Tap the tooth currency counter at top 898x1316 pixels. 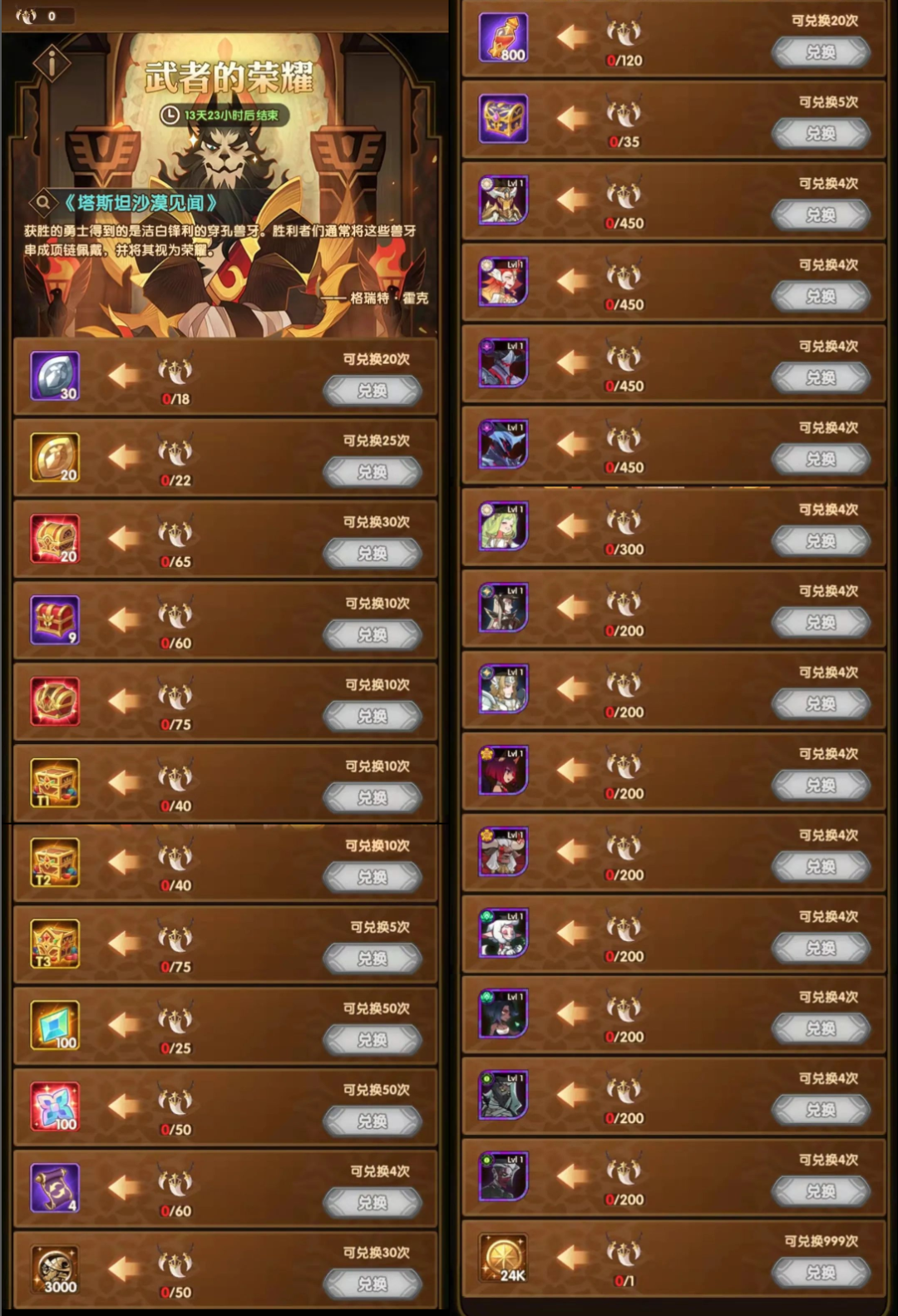point(38,16)
